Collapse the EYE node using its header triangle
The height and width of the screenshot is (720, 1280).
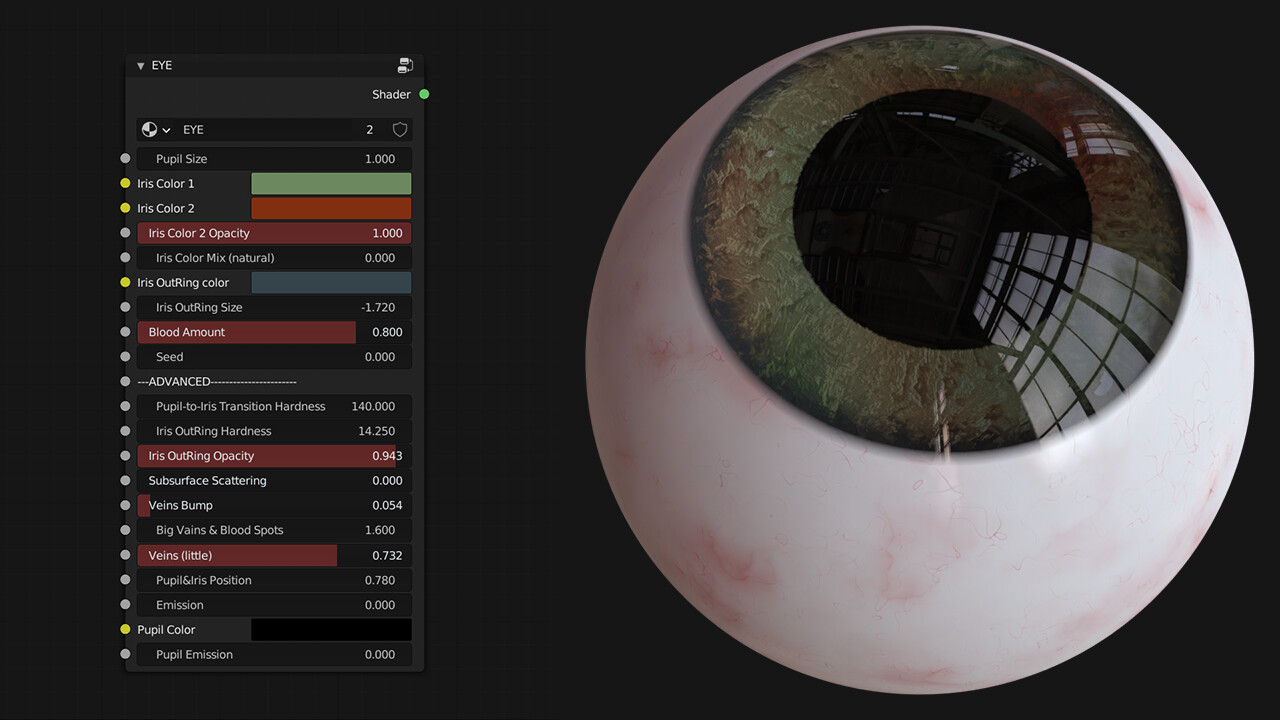pos(140,65)
